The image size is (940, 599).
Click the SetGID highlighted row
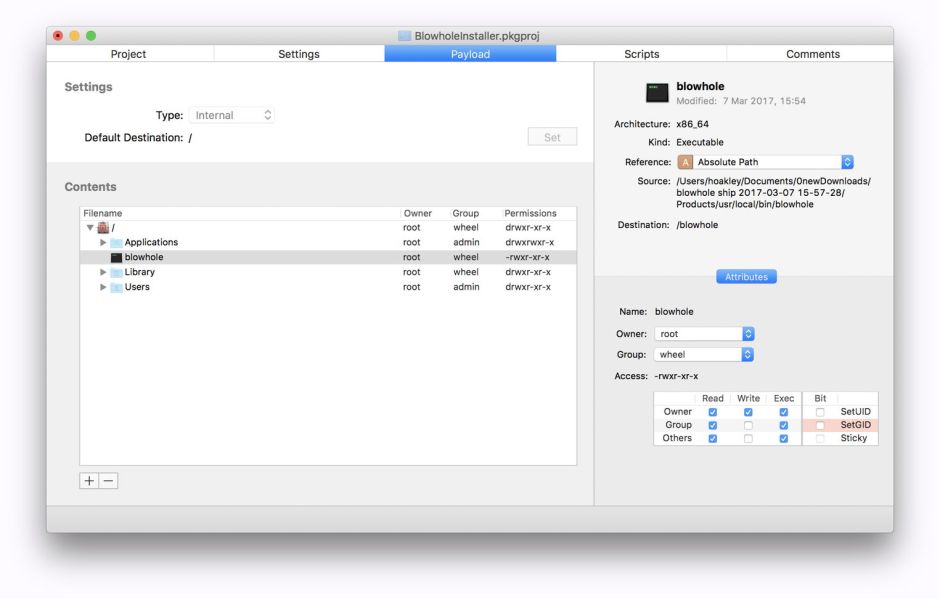tap(840, 425)
